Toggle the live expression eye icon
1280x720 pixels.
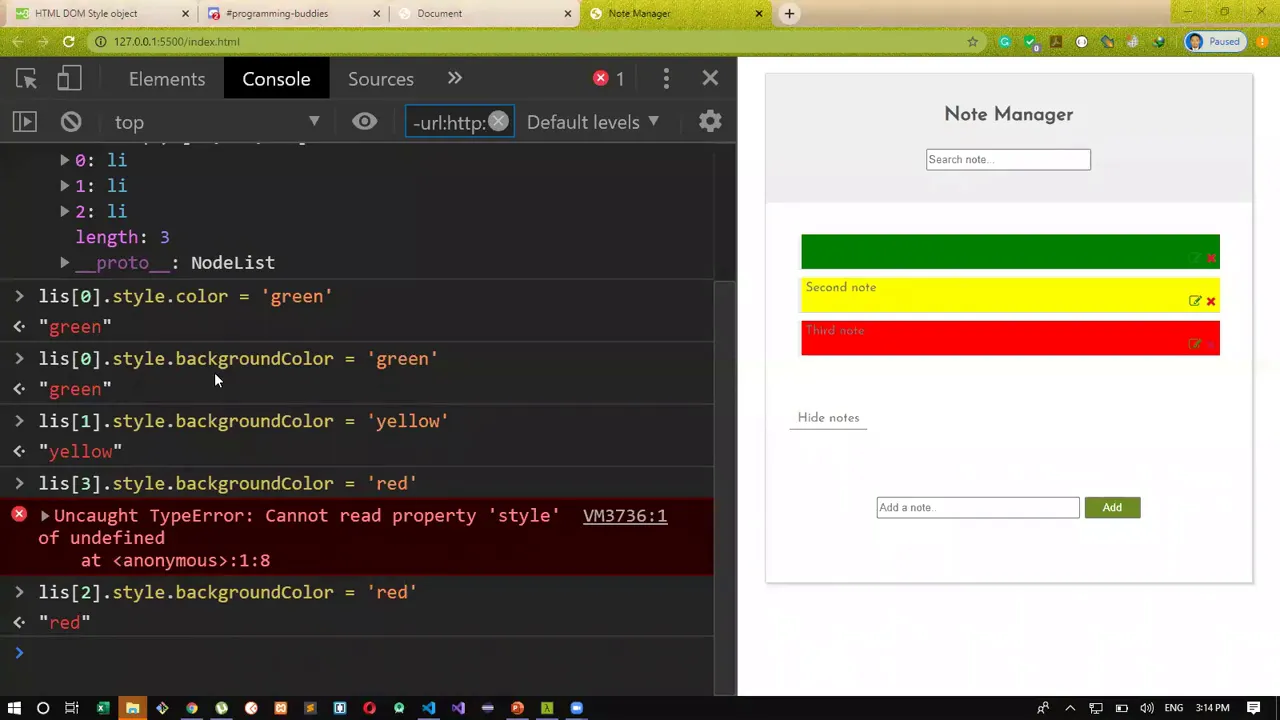(364, 122)
